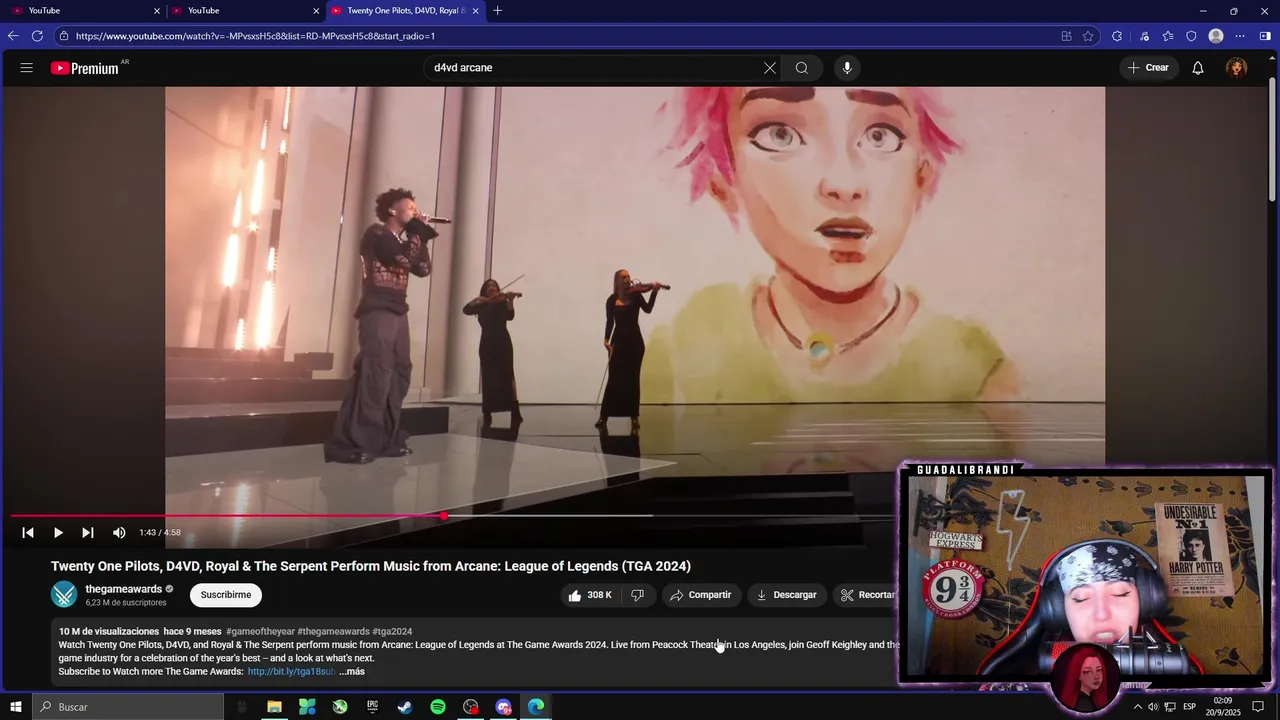Viewport: 1280px width, 720px height.
Task: Open YouTube notifications bell
Action: coord(1197,68)
